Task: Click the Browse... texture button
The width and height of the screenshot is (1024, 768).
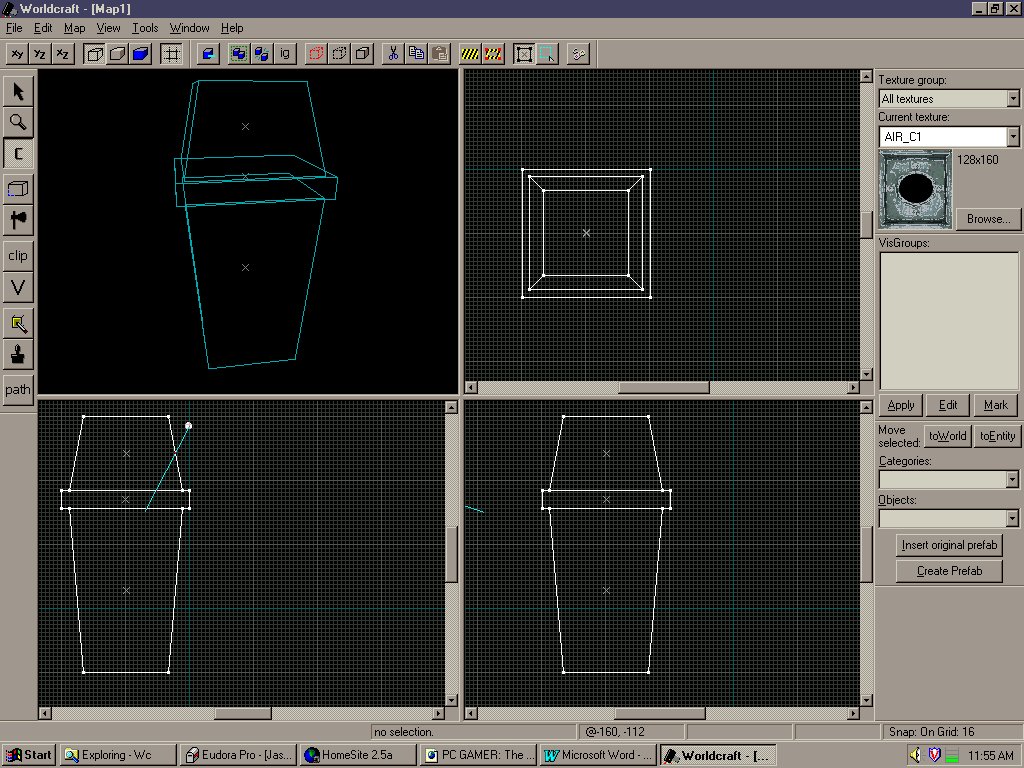Action: (988, 219)
